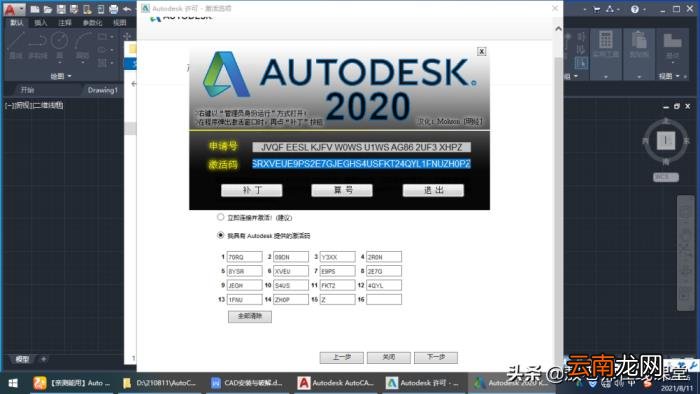Image resolution: width=700 pixels, height=394 pixels.
Task: Expand the ribbon panel dropdown below the calculator icon
Action: click(x=606, y=77)
